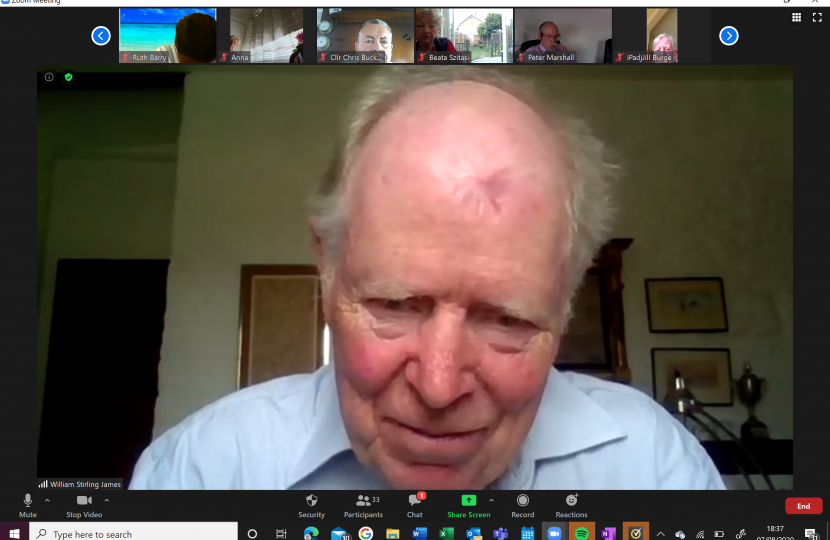Switch view using the grid view icon
The width and height of the screenshot is (830, 540).
tap(796, 17)
